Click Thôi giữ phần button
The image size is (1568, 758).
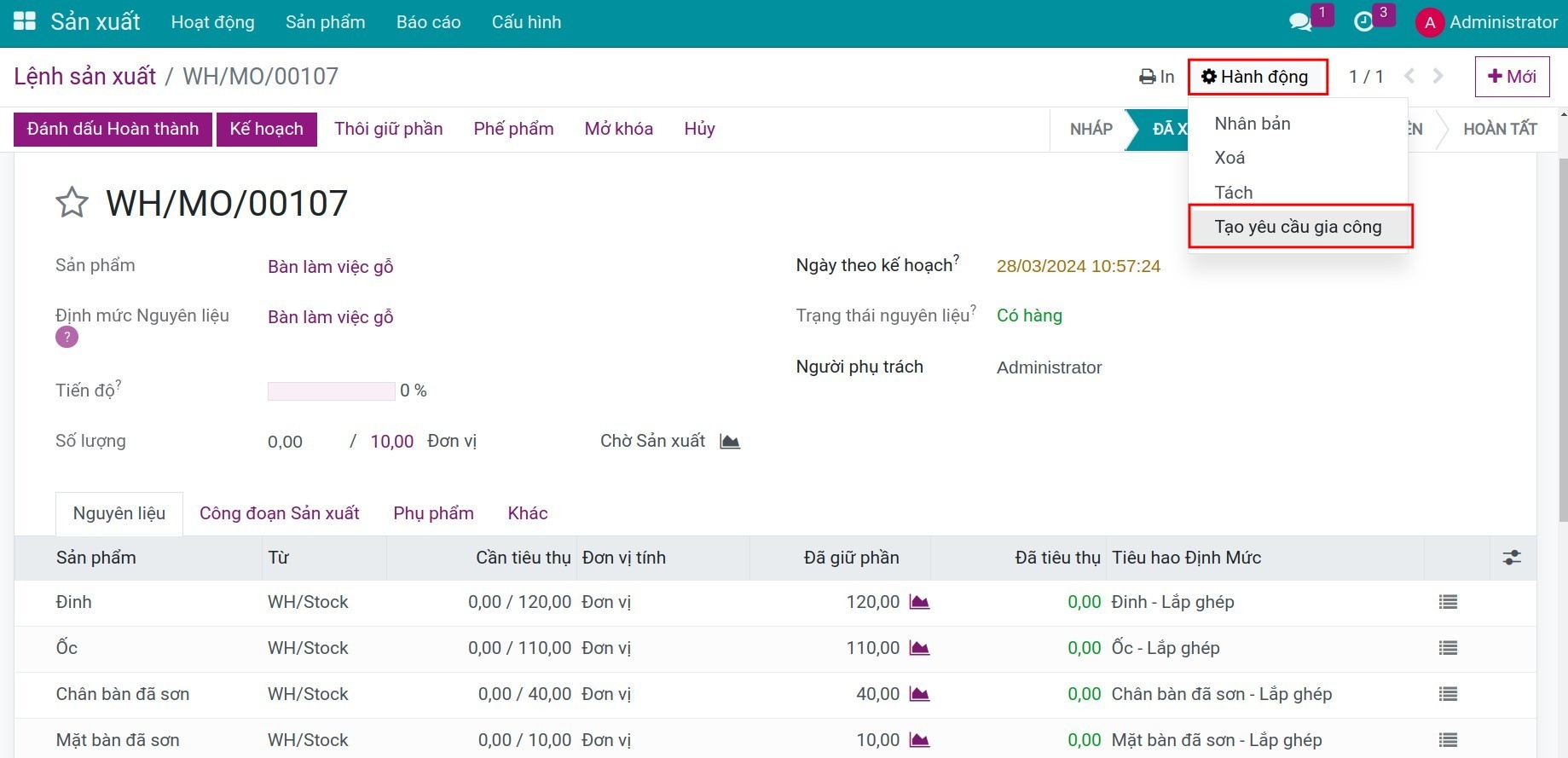389,129
